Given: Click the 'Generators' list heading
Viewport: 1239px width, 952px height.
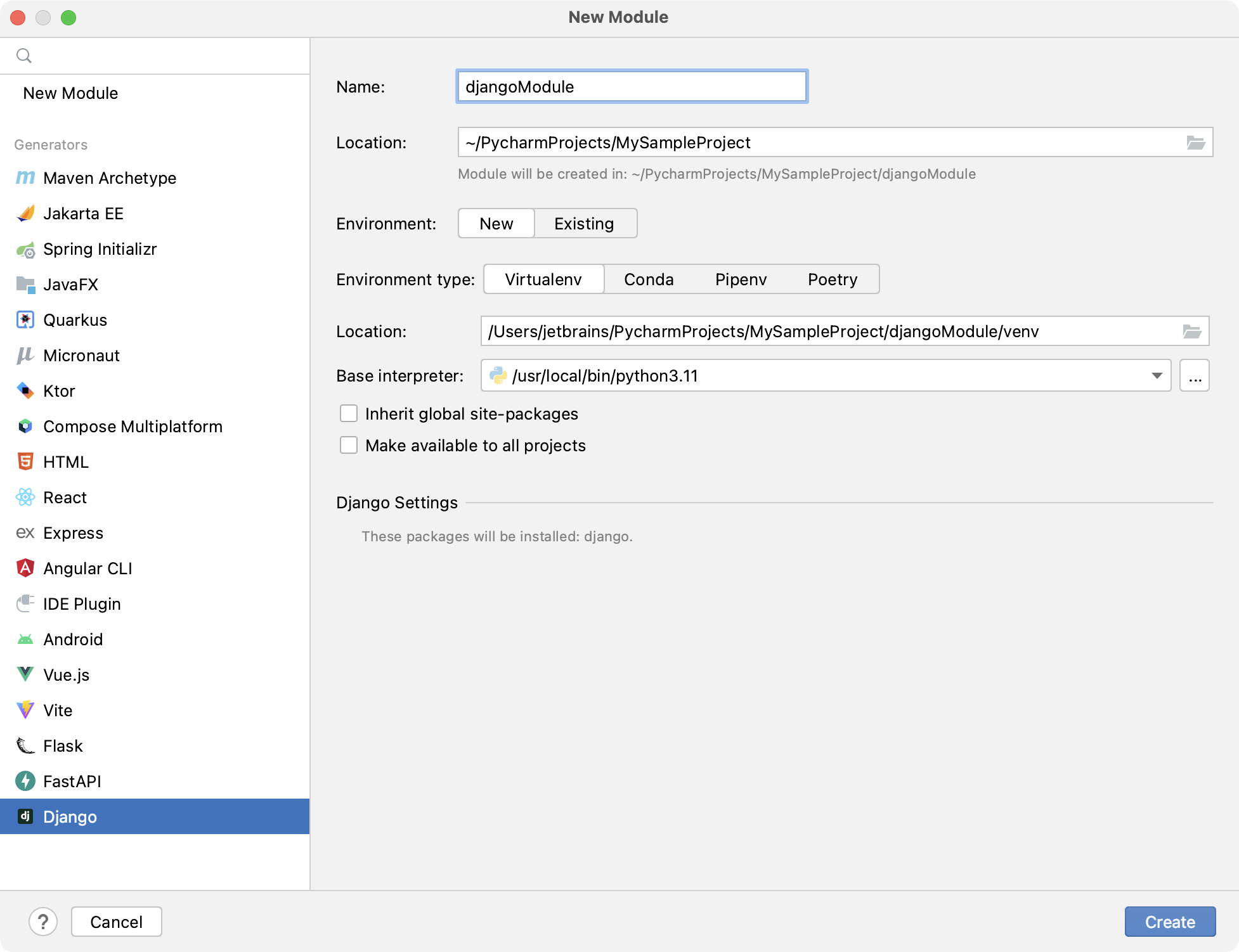Looking at the screenshot, I should [x=51, y=145].
